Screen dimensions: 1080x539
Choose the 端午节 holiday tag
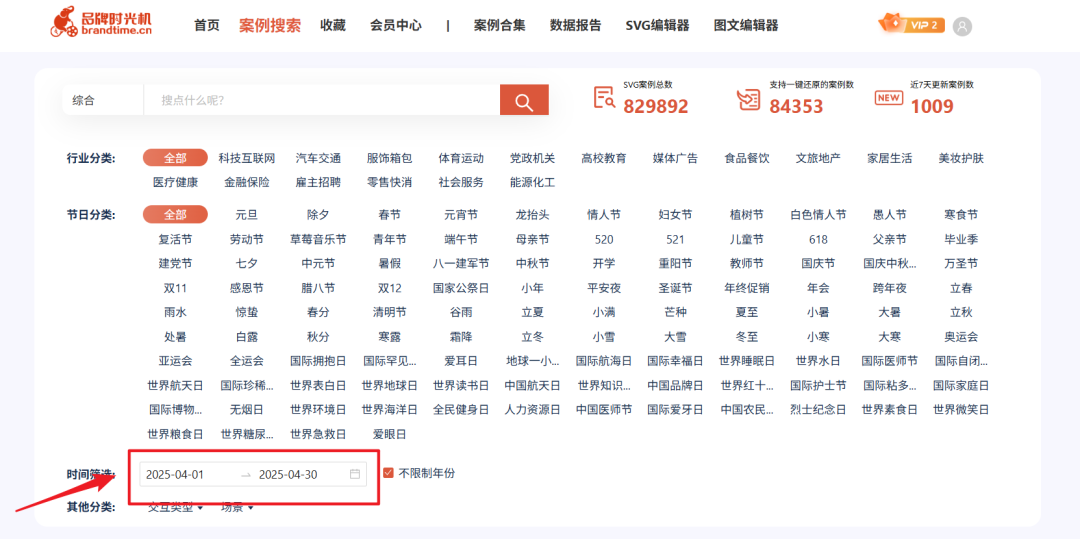coord(461,240)
